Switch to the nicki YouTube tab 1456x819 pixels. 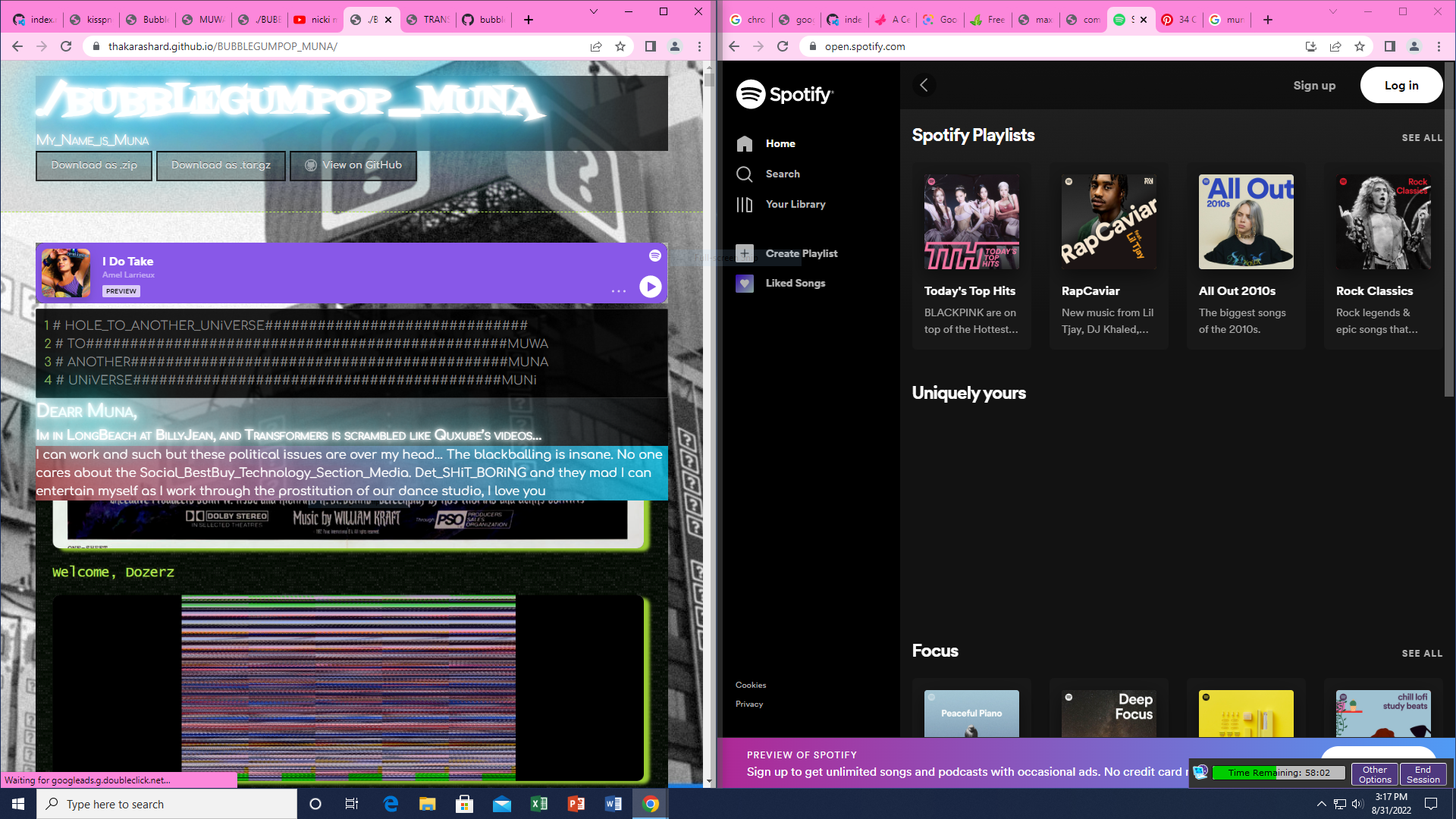tap(315, 20)
